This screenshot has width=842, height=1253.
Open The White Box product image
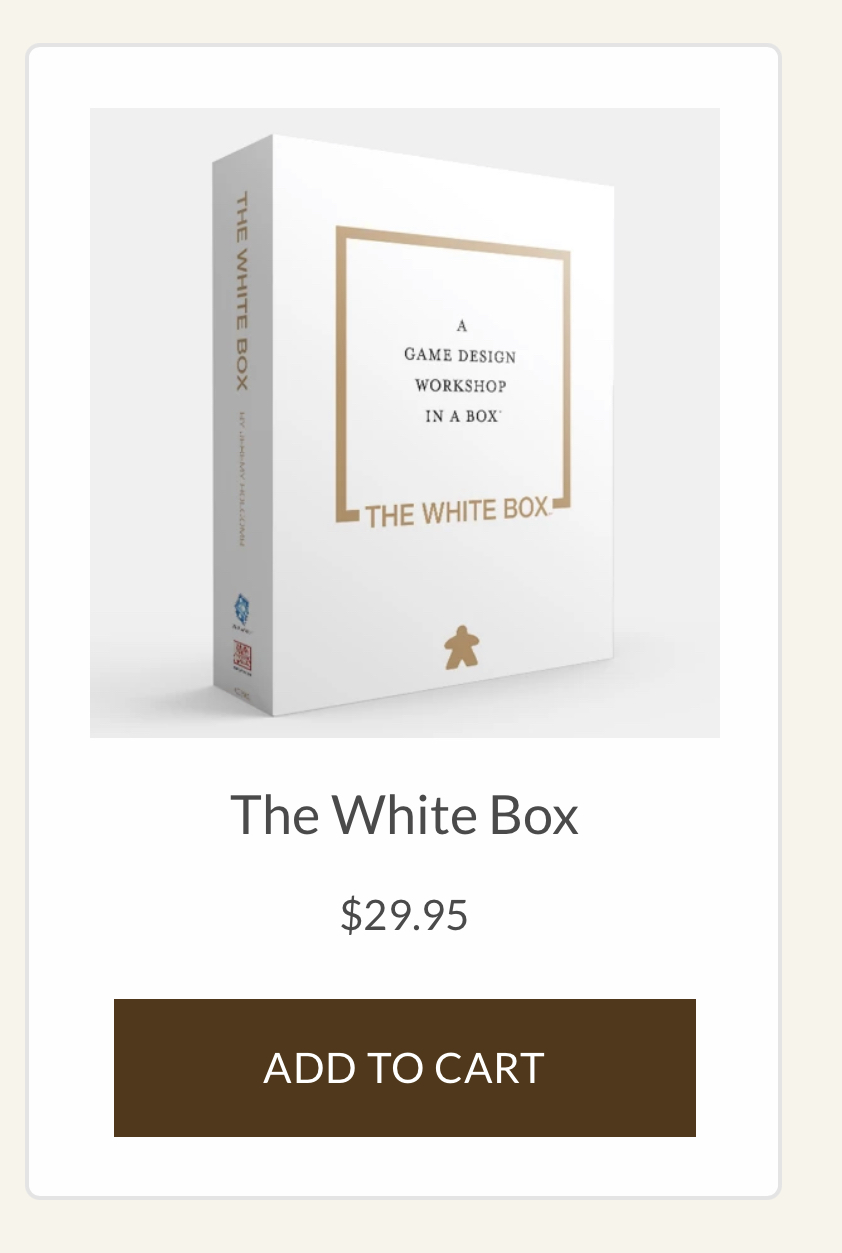pos(405,423)
